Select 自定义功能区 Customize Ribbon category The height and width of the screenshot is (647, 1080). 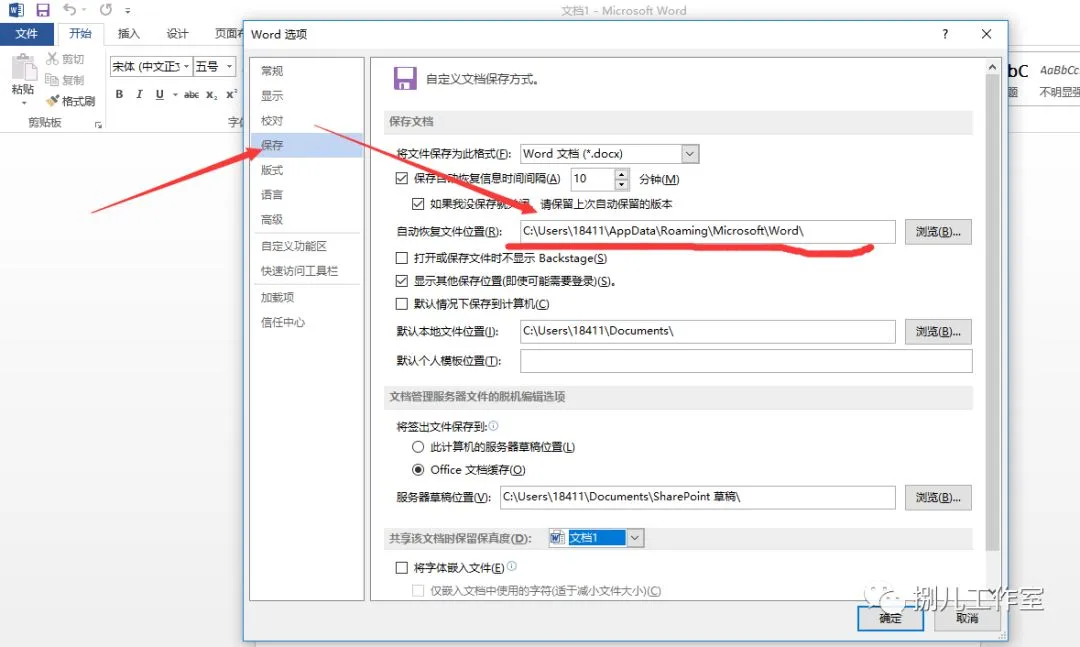coord(307,246)
